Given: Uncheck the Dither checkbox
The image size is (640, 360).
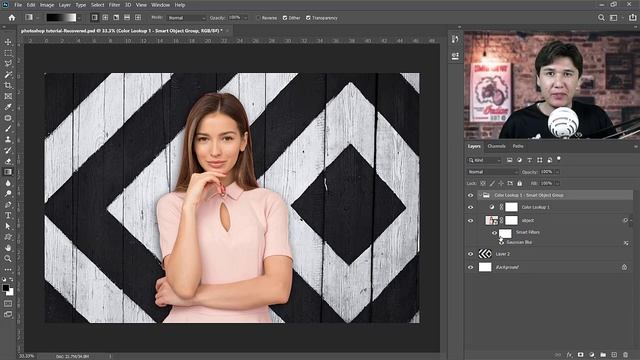Looking at the screenshot, I should (x=285, y=18).
